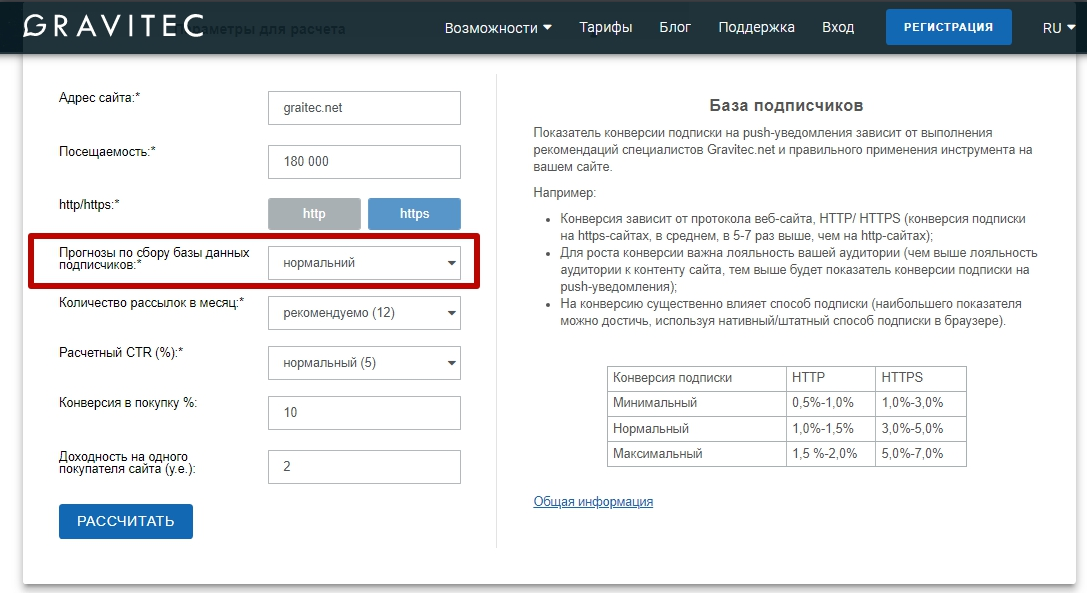Click the 1,0%-3,0% table cell
Screen dimensions: 1087x593
point(921,403)
